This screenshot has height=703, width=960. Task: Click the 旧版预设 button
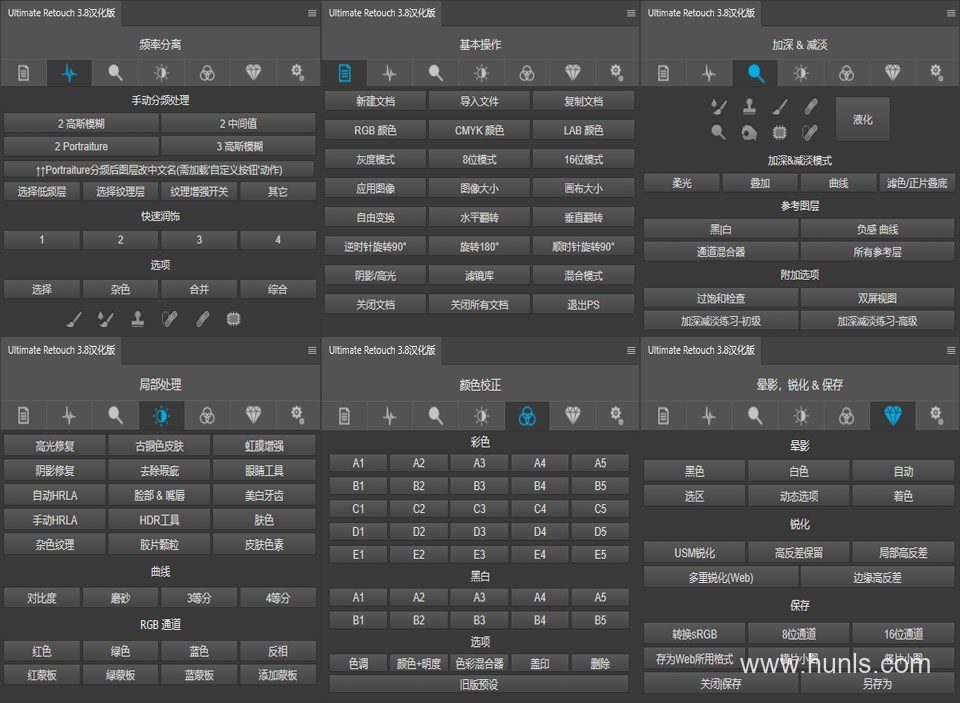pyautogui.click(x=479, y=684)
